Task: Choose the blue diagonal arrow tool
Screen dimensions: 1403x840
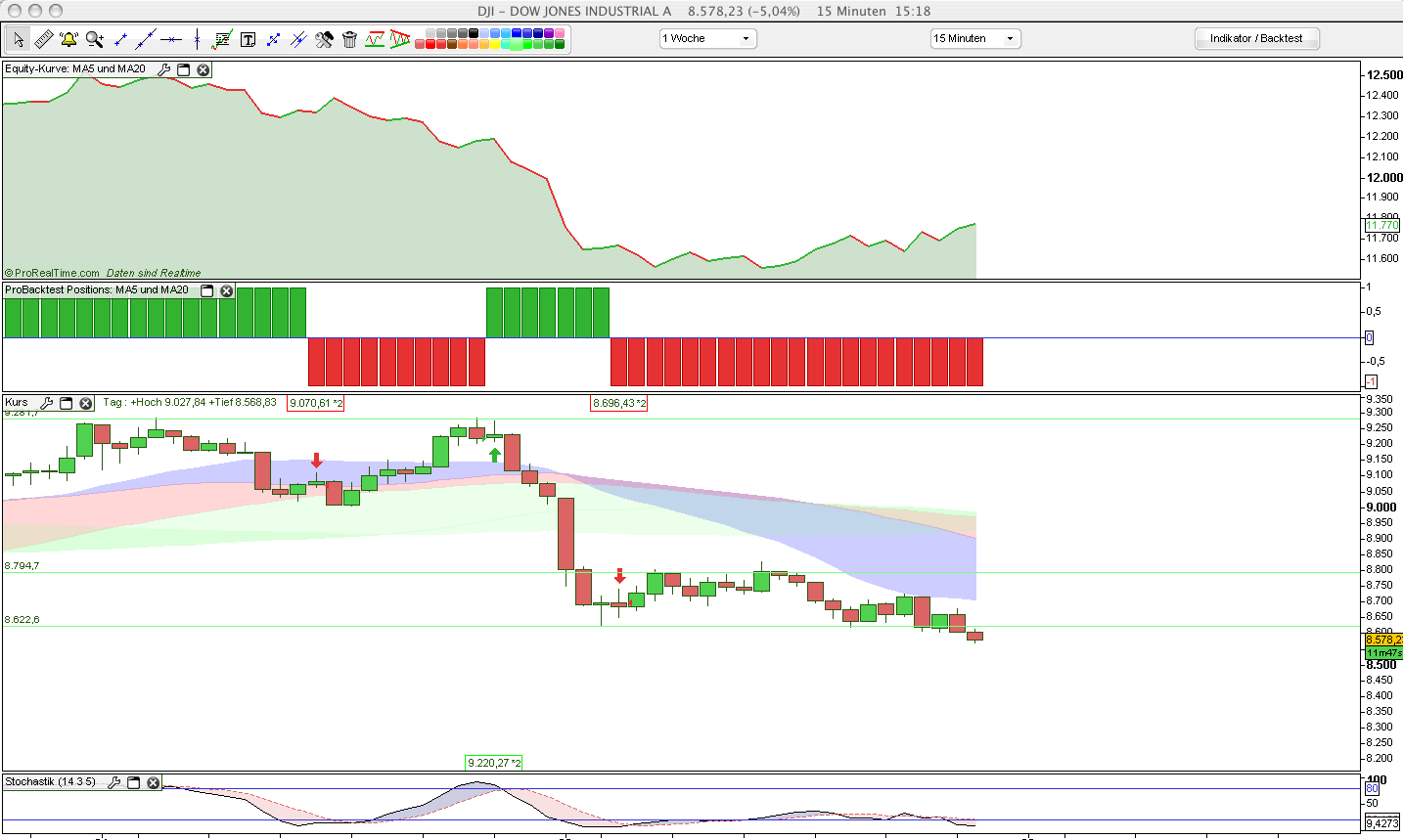Action: [273, 39]
